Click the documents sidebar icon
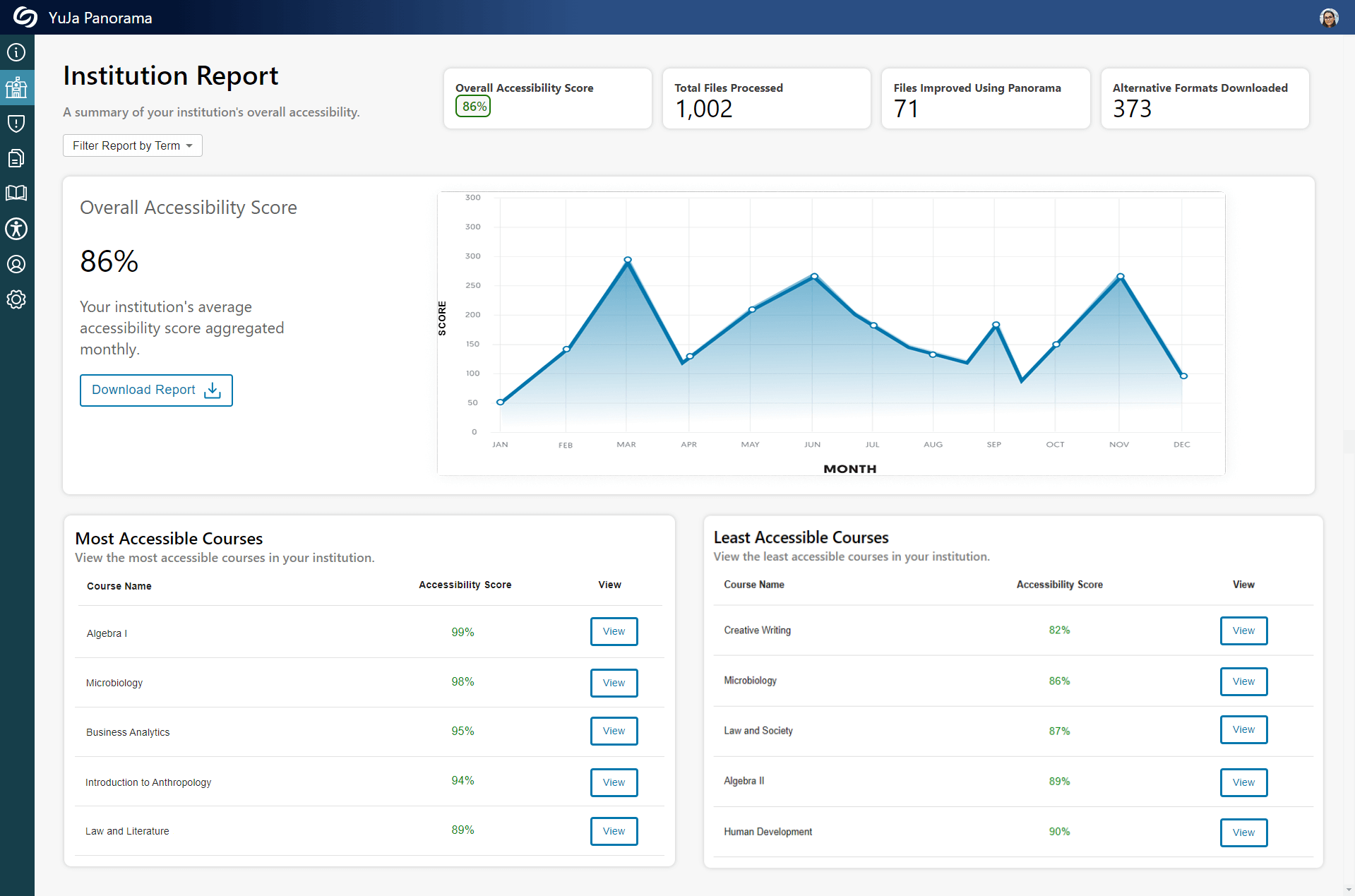Viewport: 1355px width, 896px height. coord(16,158)
